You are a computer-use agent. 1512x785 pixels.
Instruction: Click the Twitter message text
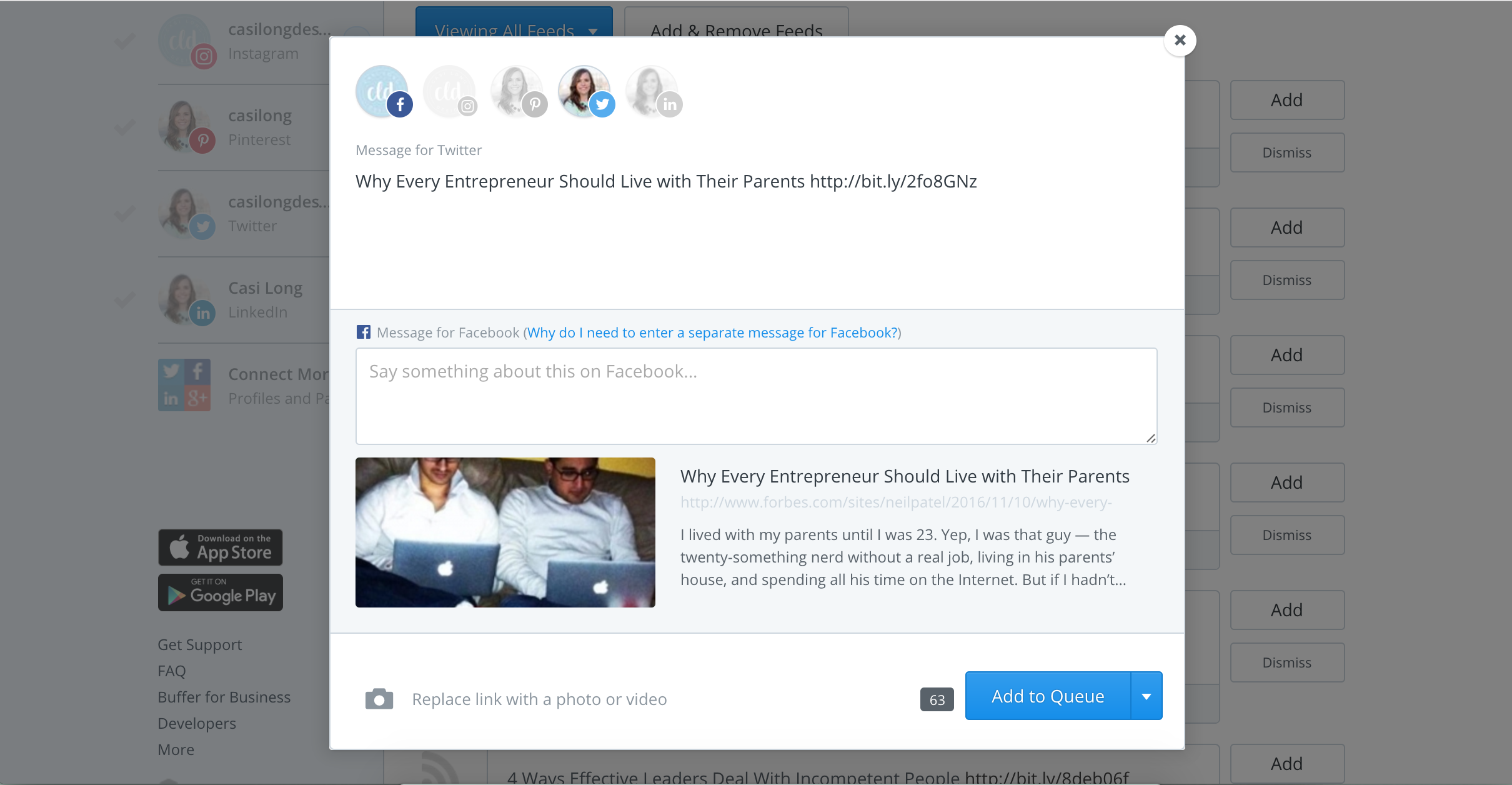pyautogui.click(x=665, y=182)
